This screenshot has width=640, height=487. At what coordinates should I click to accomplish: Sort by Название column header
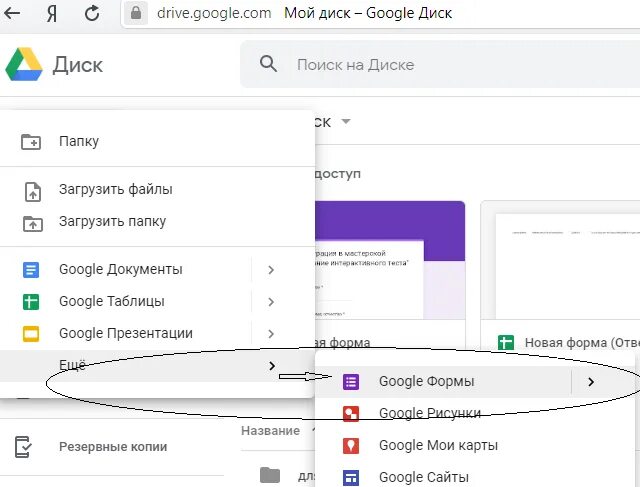pyautogui.click(x=270, y=431)
